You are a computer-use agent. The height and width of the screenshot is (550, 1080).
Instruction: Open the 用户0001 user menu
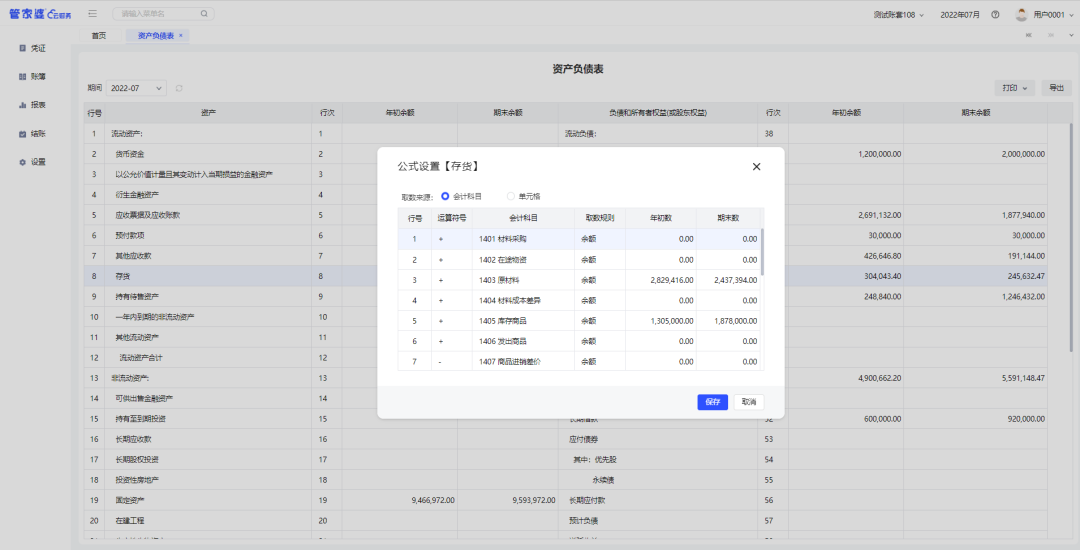(1046, 15)
